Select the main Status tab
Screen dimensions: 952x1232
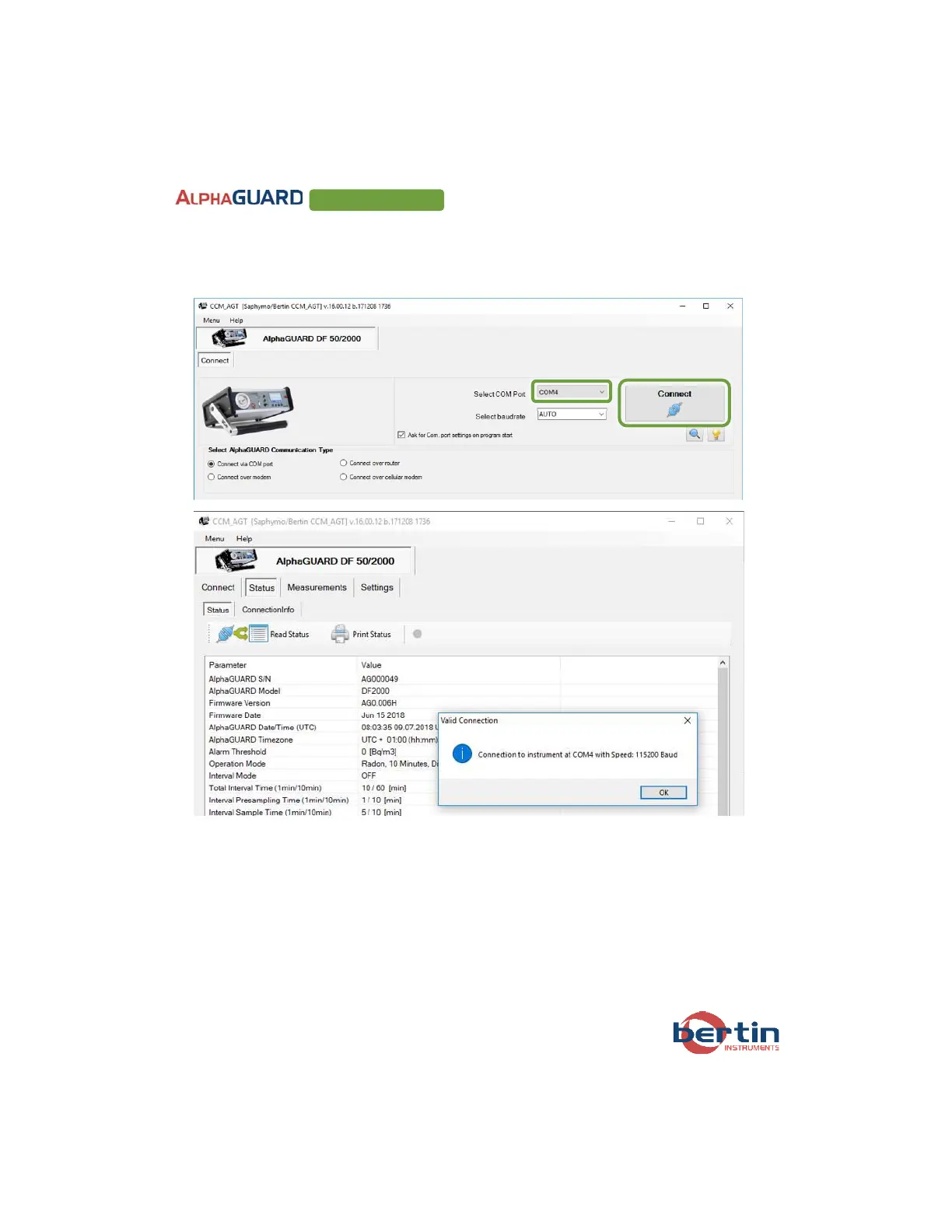coord(262,587)
